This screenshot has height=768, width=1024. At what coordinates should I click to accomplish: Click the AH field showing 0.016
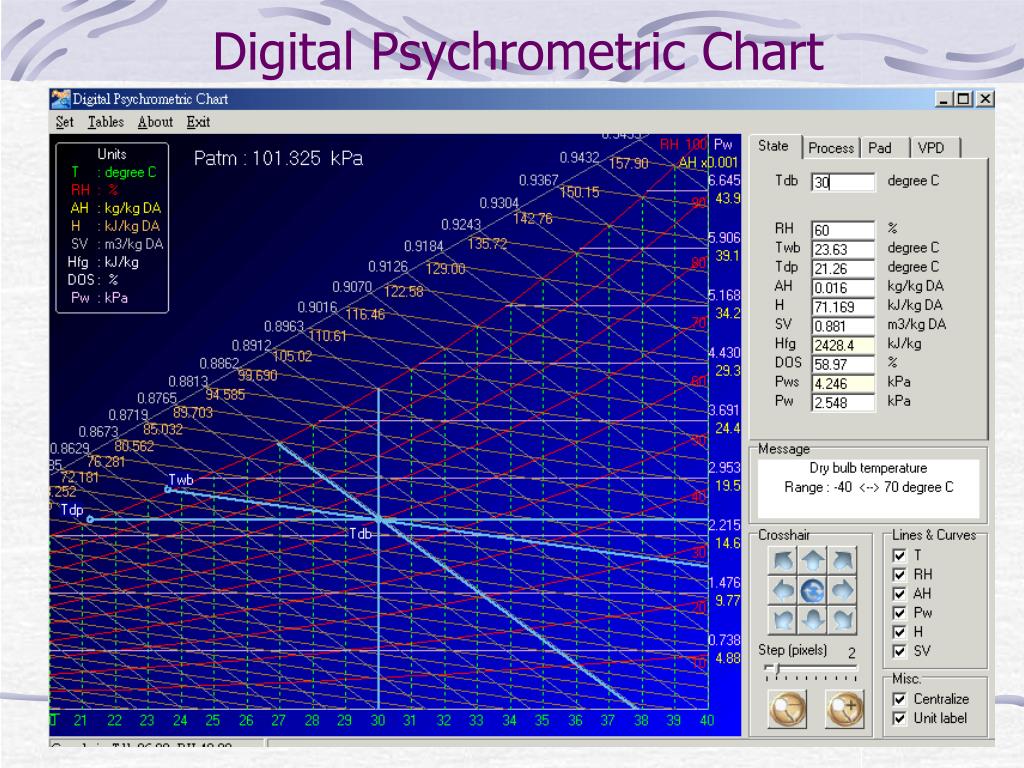point(843,287)
